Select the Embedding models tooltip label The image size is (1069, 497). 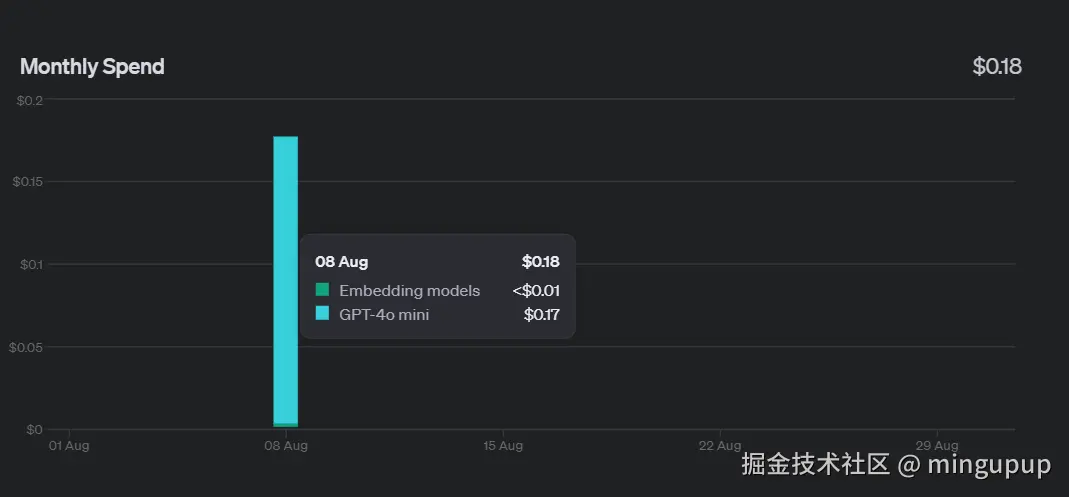click(x=409, y=291)
